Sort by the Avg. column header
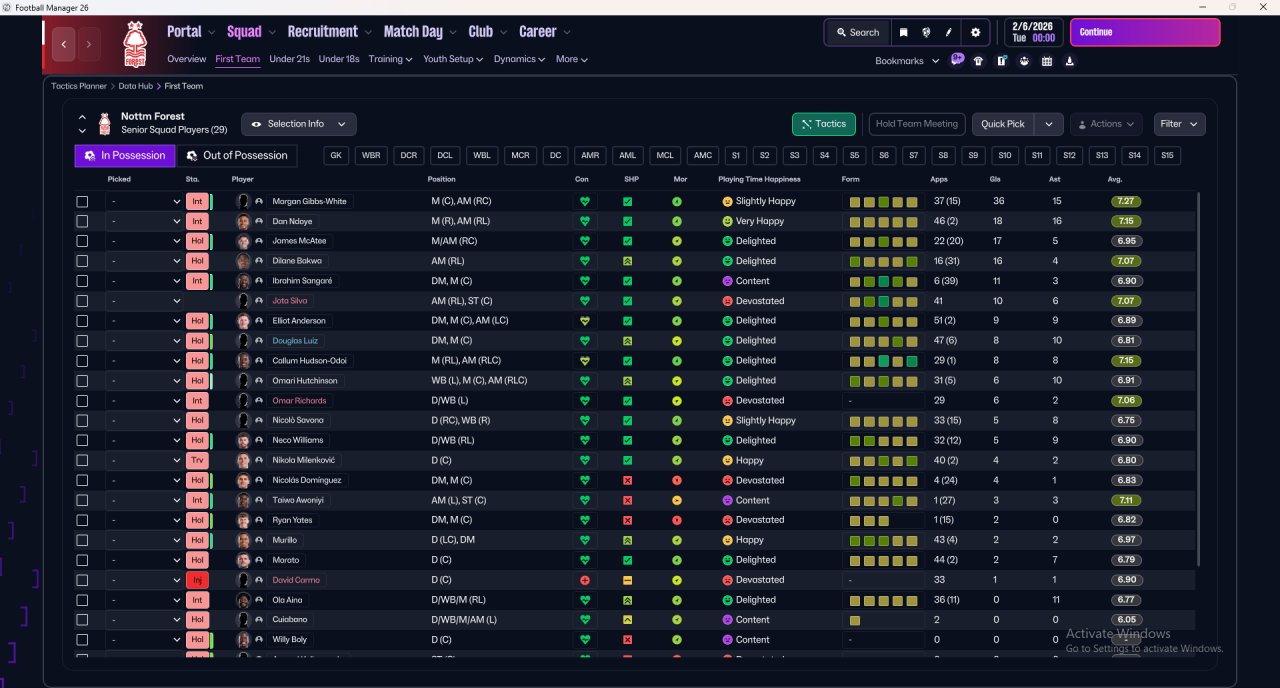 (1115, 179)
